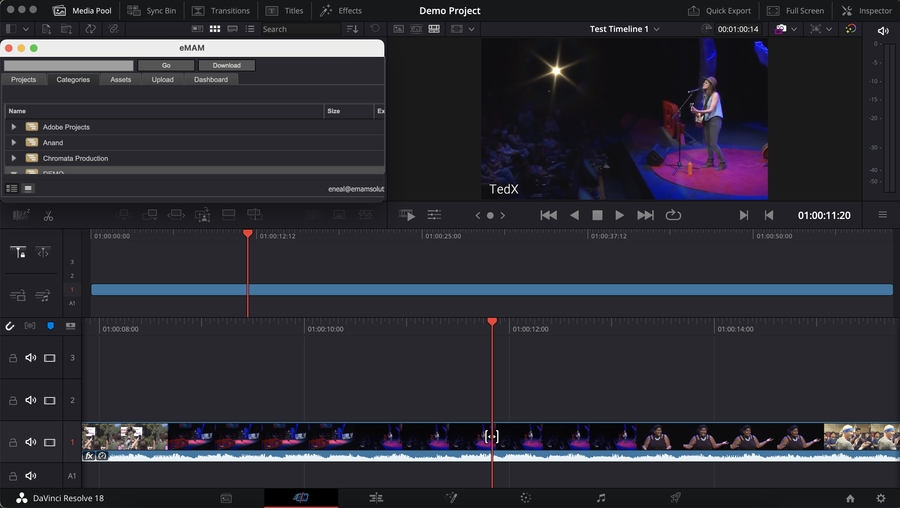Expand the Chromata Production folder
The height and width of the screenshot is (508, 900).
14,158
